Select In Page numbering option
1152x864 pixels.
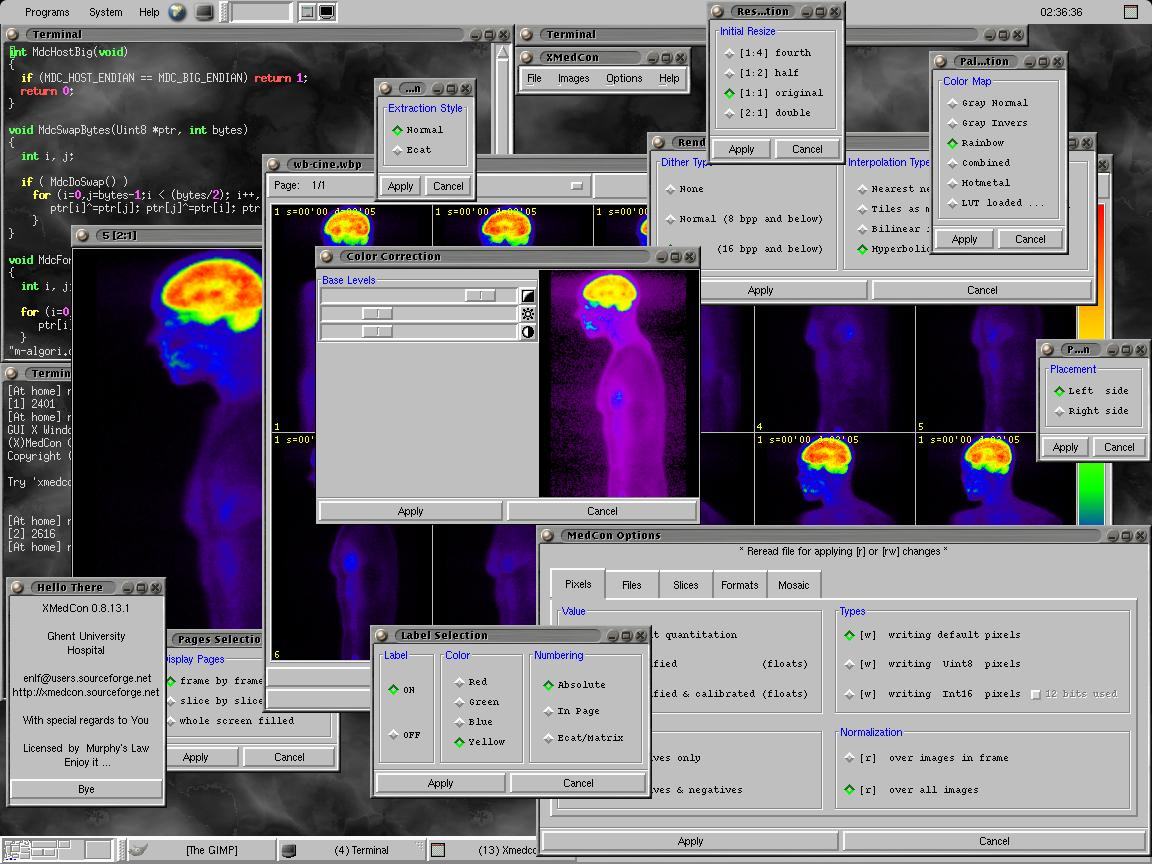[x=571, y=711]
